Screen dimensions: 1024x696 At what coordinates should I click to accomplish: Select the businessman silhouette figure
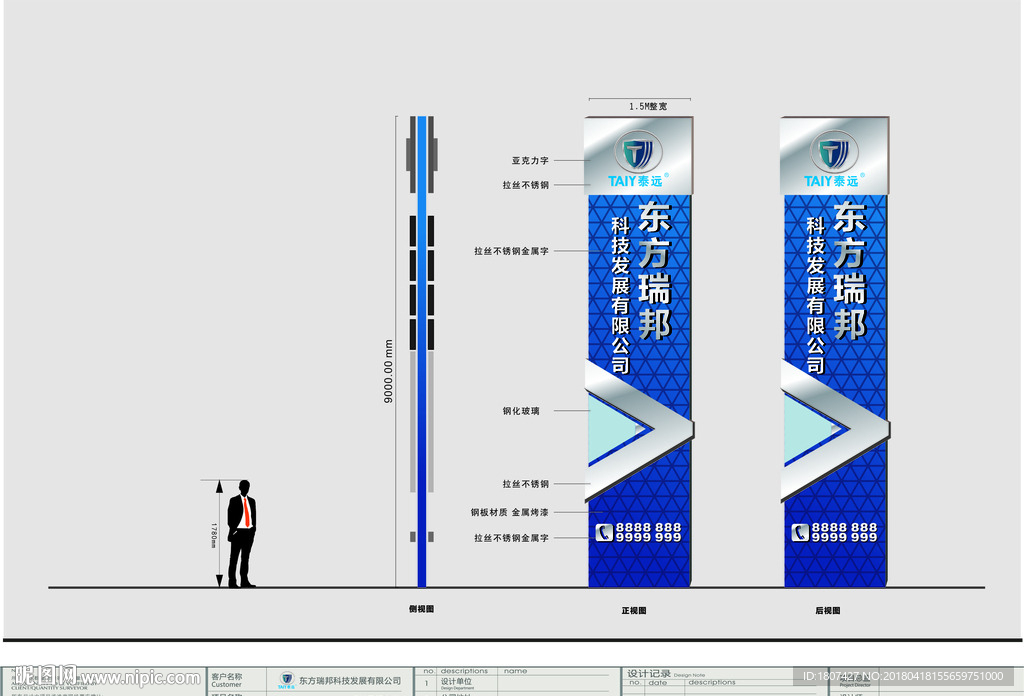pyautogui.click(x=242, y=534)
